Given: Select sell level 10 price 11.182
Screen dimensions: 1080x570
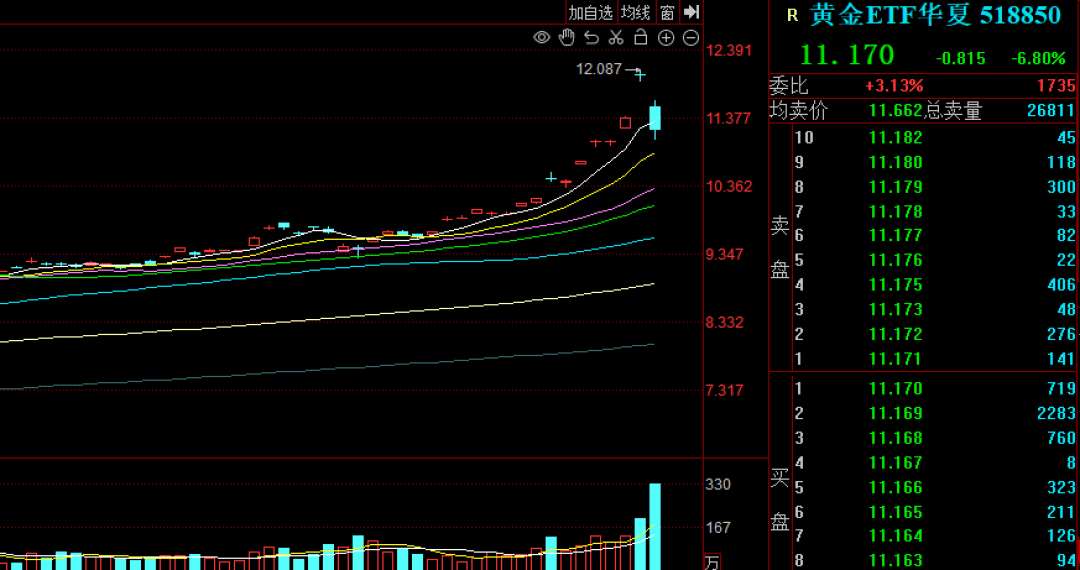Looking at the screenshot, I should click(x=895, y=137).
